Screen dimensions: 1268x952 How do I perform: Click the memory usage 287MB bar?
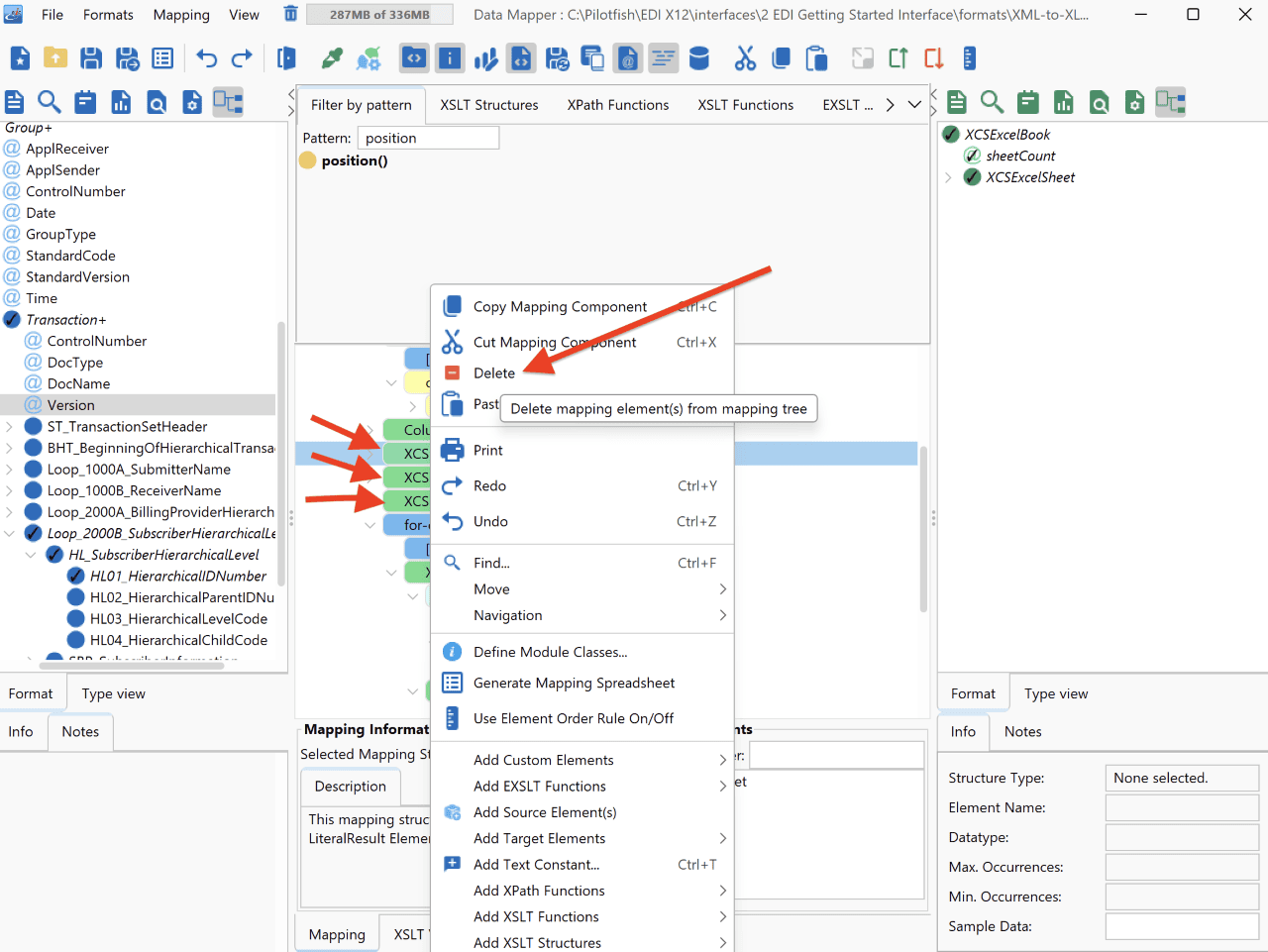380,15
